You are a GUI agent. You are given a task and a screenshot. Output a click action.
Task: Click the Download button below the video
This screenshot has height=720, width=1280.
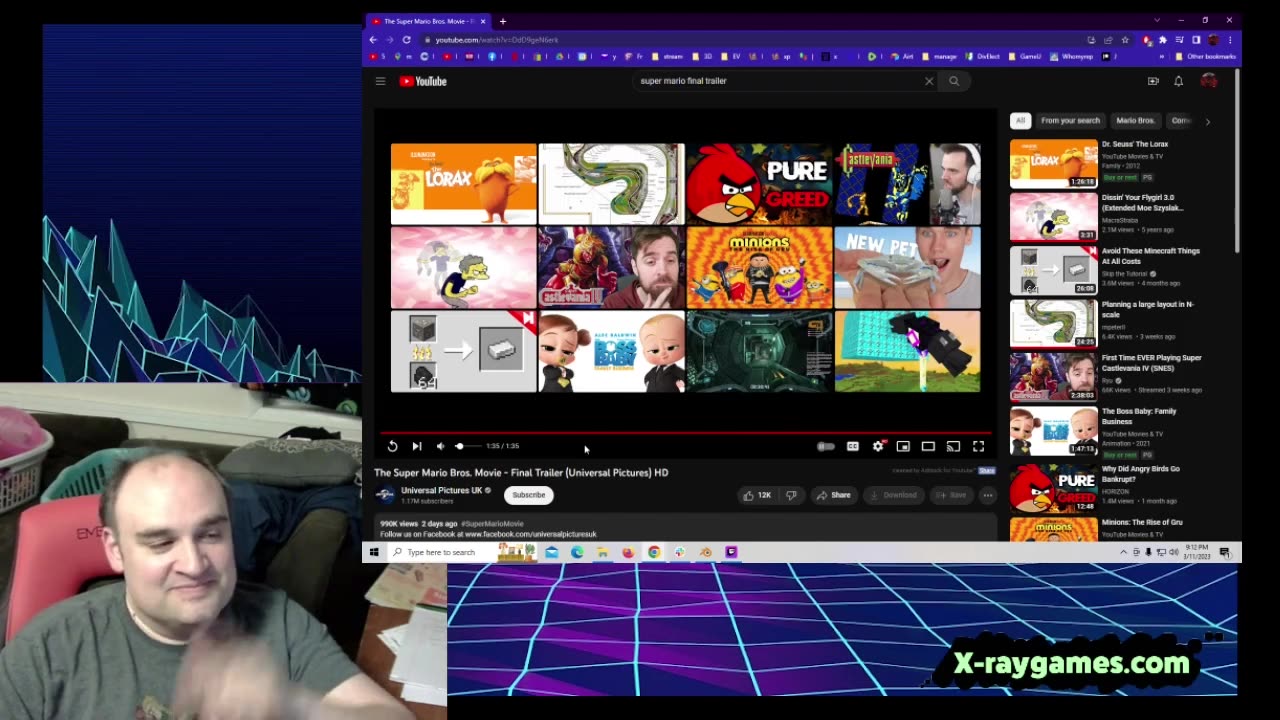coord(893,495)
